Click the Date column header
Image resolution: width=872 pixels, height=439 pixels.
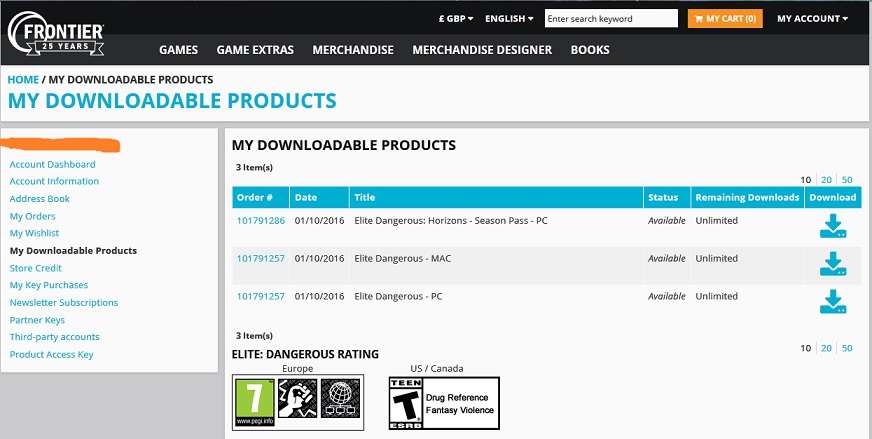319,198
